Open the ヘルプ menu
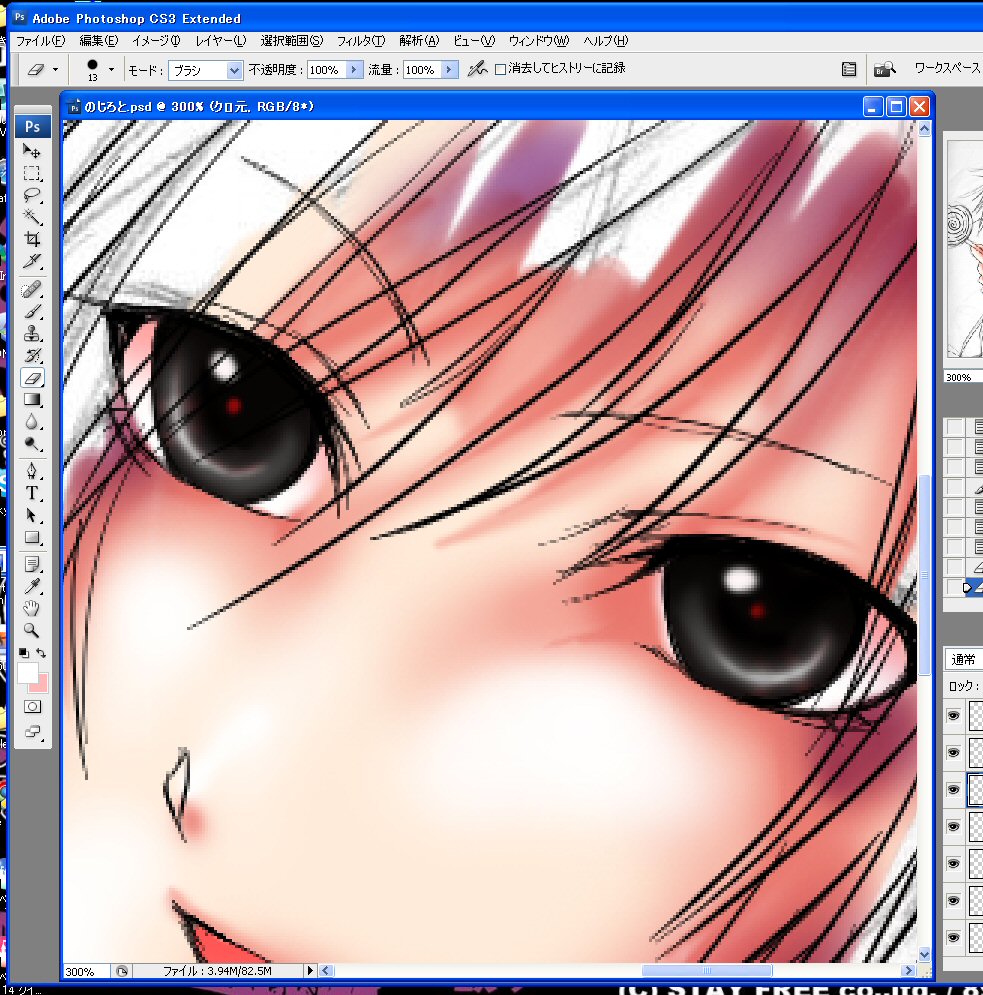The height and width of the screenshot is (995, 983). click(x=605, y=41)
